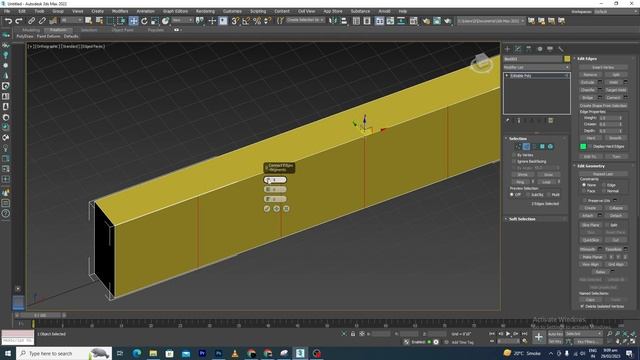Select Element sub-object level icon
The height and width of the screenshot is (360, 640).
[x=550, y=147]
